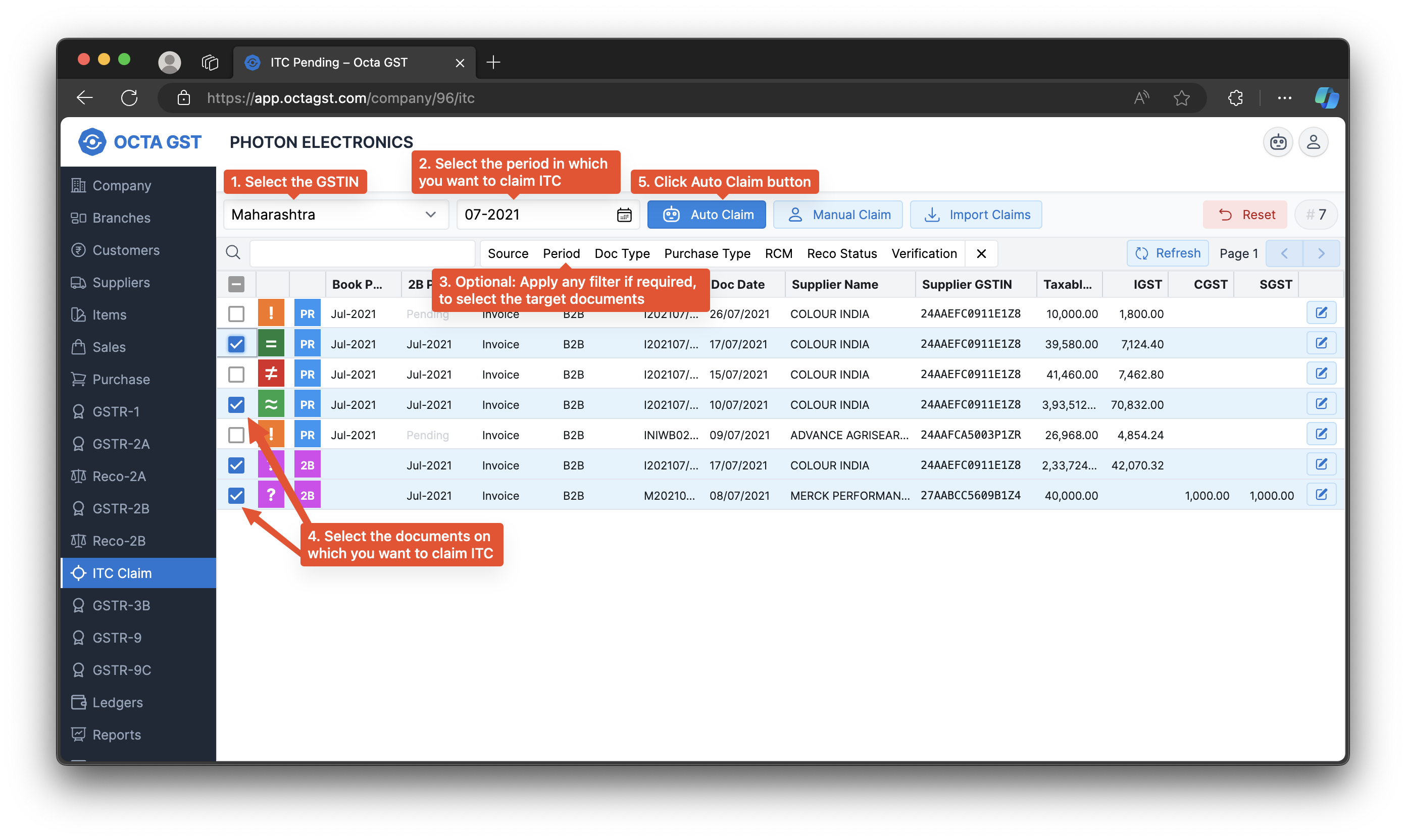Screen dimensions: 1406x840
Task: Tick the ADVANCE AGRISEAR row checkbox
Action: (x=236, y=435)
